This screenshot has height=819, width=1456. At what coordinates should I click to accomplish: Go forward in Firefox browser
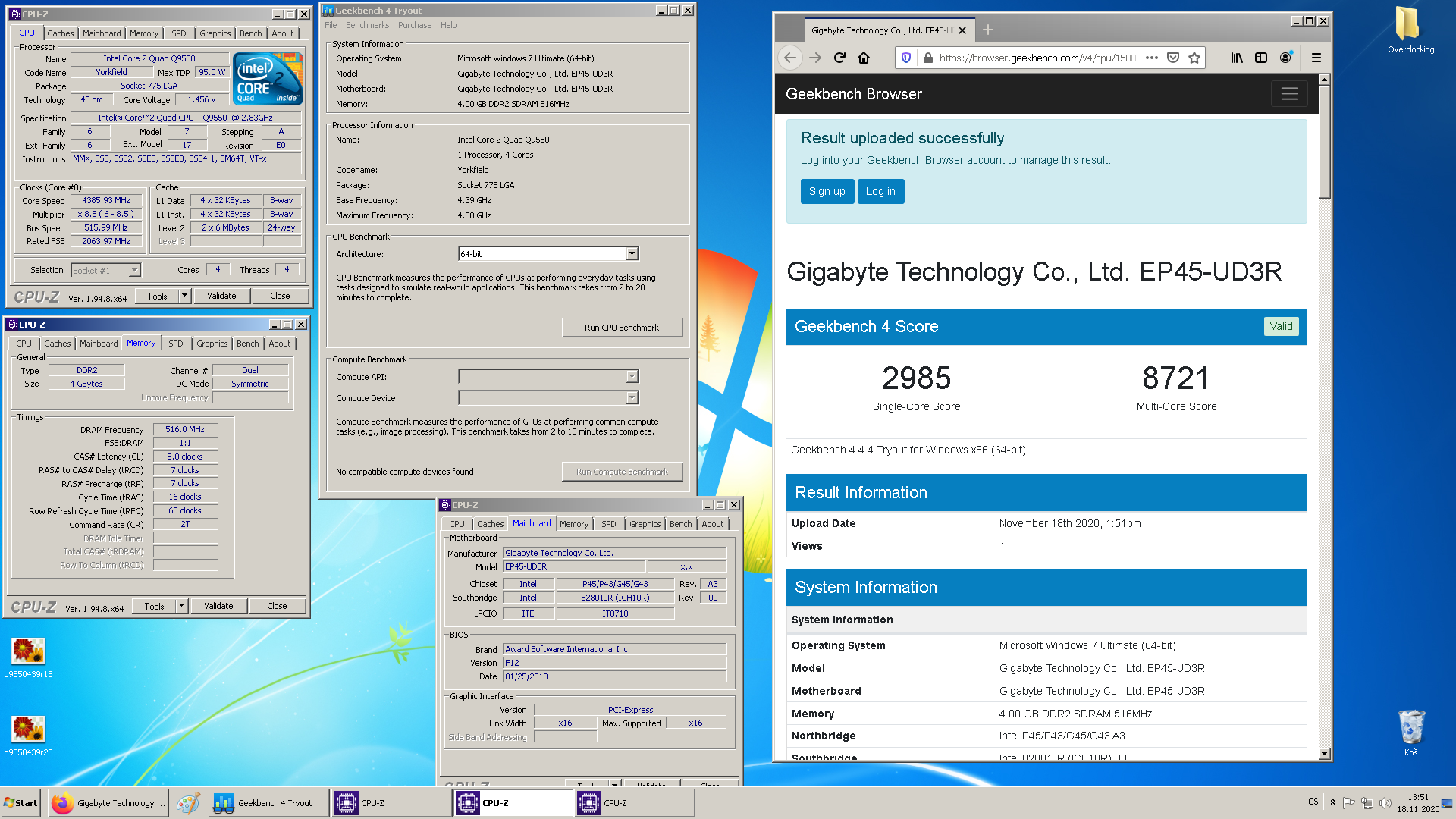[815, 58]
